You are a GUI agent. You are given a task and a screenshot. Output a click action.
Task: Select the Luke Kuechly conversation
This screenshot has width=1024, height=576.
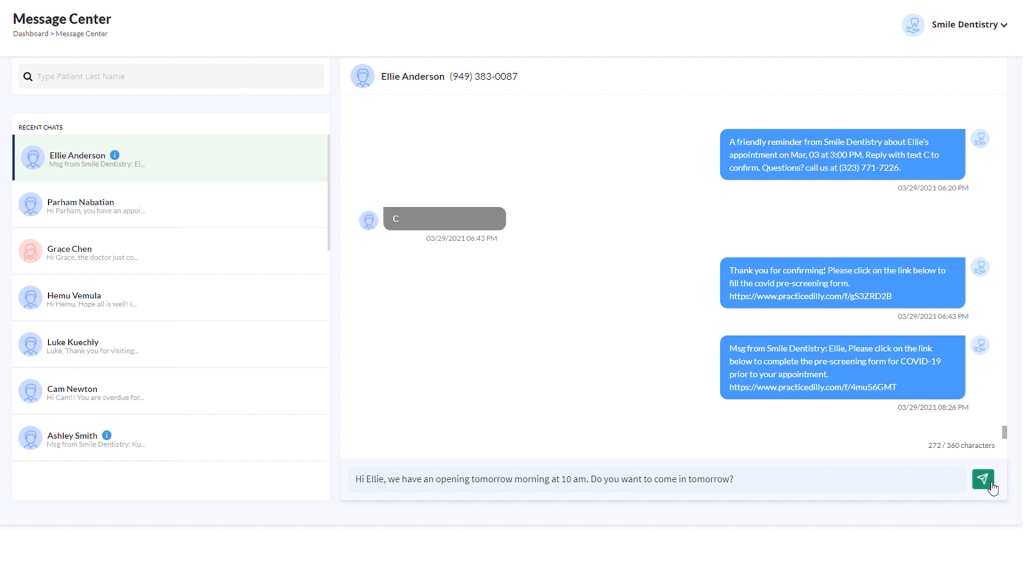170,347
